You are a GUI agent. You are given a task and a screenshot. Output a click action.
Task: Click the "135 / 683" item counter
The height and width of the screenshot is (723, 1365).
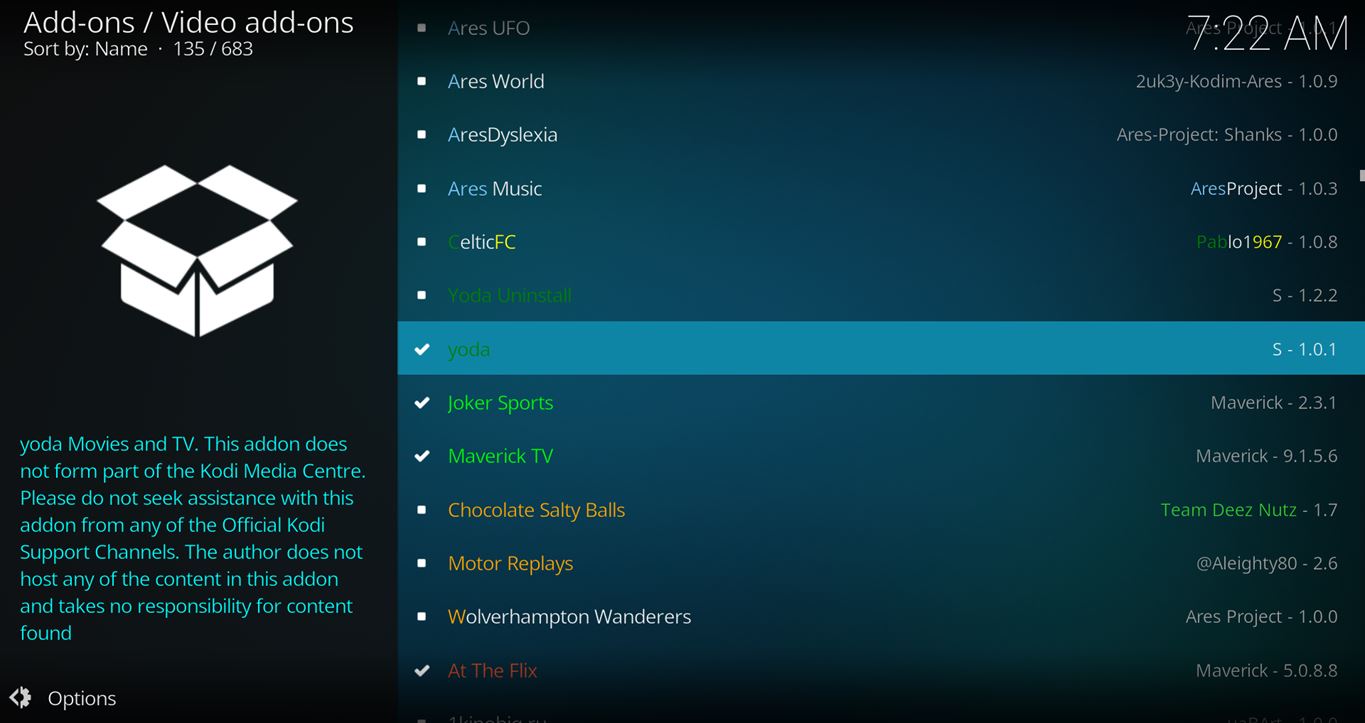[x=213, y=49]
